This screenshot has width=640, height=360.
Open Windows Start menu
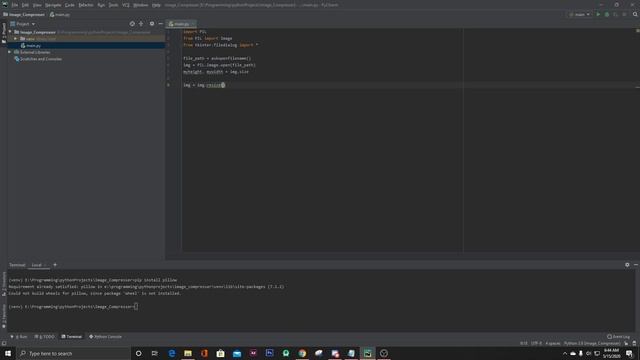coord(8,353)
